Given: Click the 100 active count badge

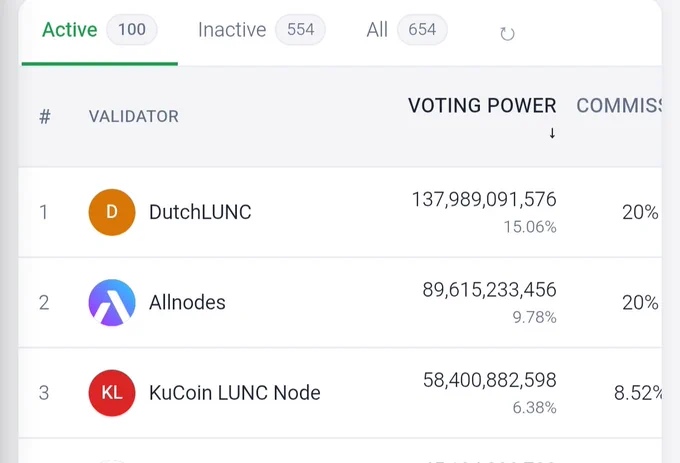Looking at the screenshot, I should [x=132, y=29].
